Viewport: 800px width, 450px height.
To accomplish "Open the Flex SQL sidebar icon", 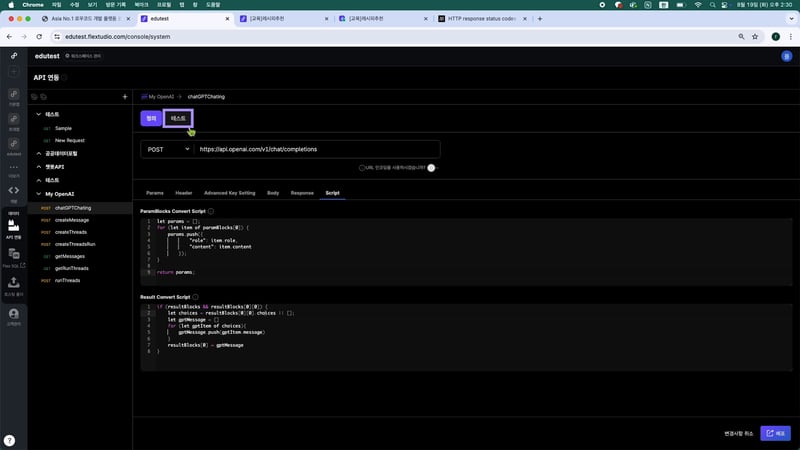I will 14,256.
